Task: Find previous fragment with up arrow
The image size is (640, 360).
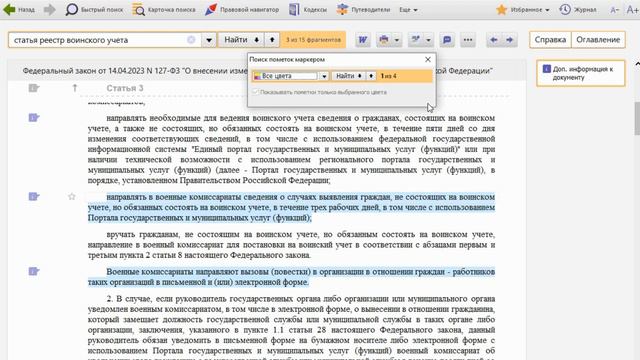Action: [272, 40]
